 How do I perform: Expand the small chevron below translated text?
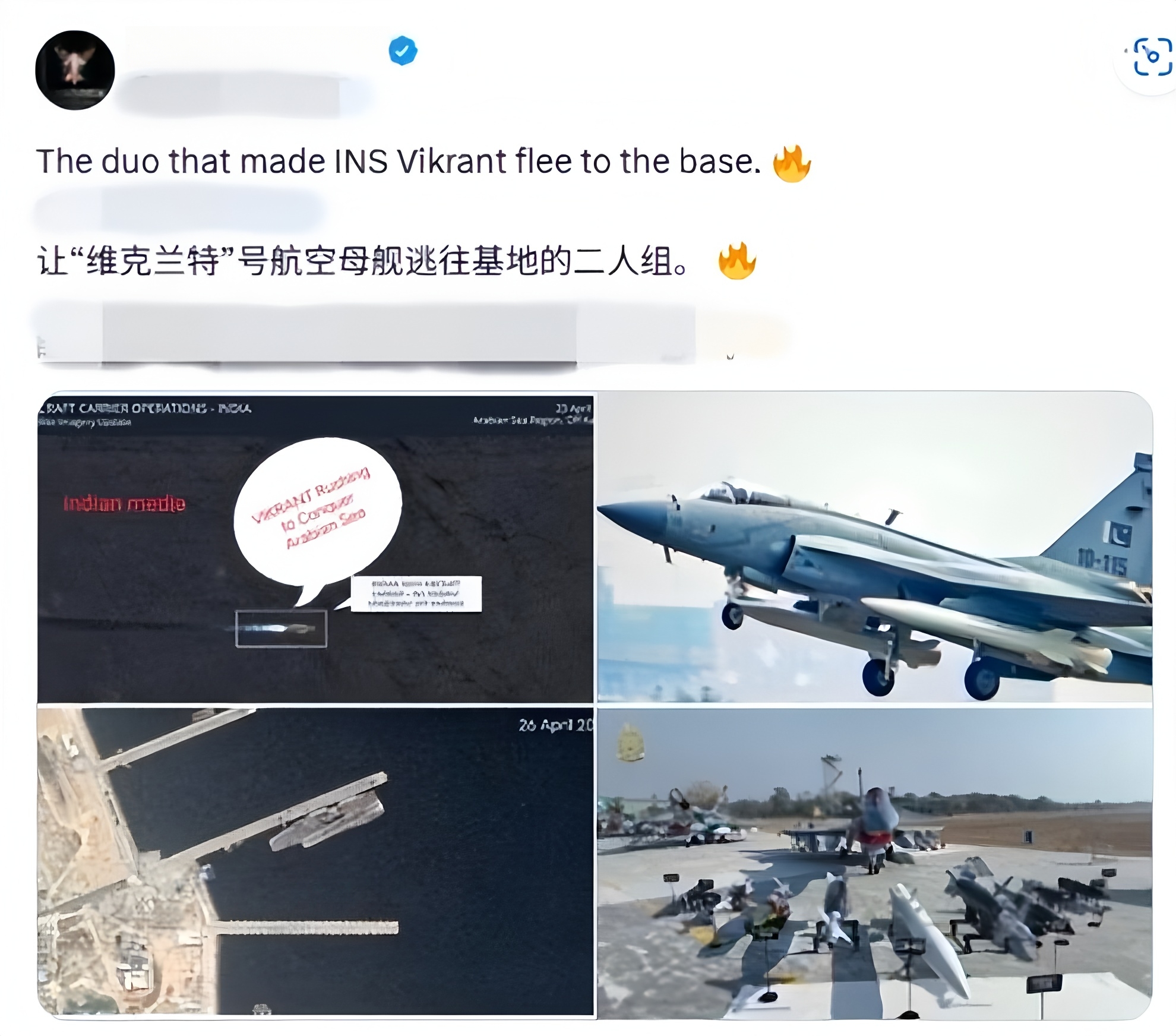(x=730, y=356)
